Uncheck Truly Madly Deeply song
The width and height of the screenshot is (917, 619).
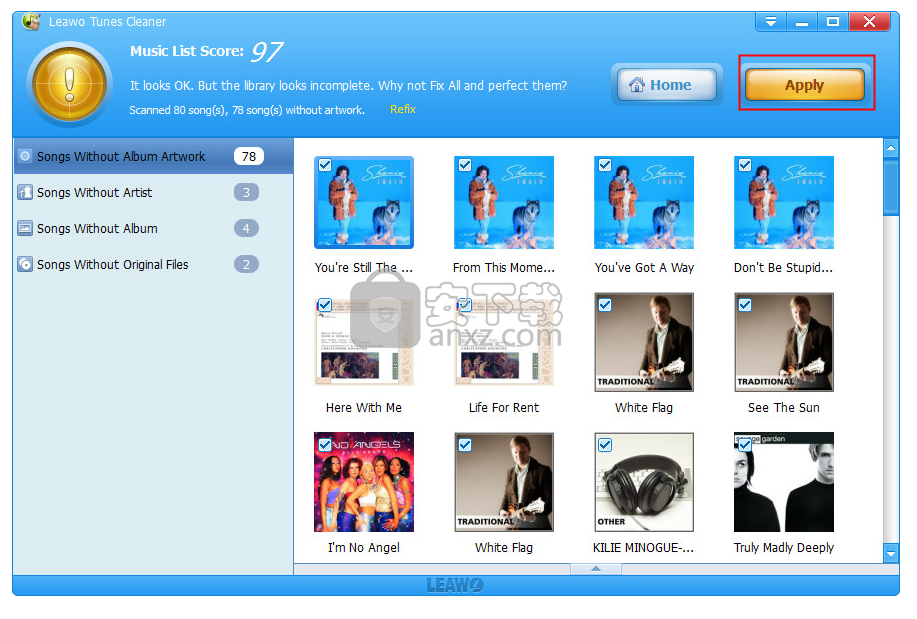click(x=744, y=445)
